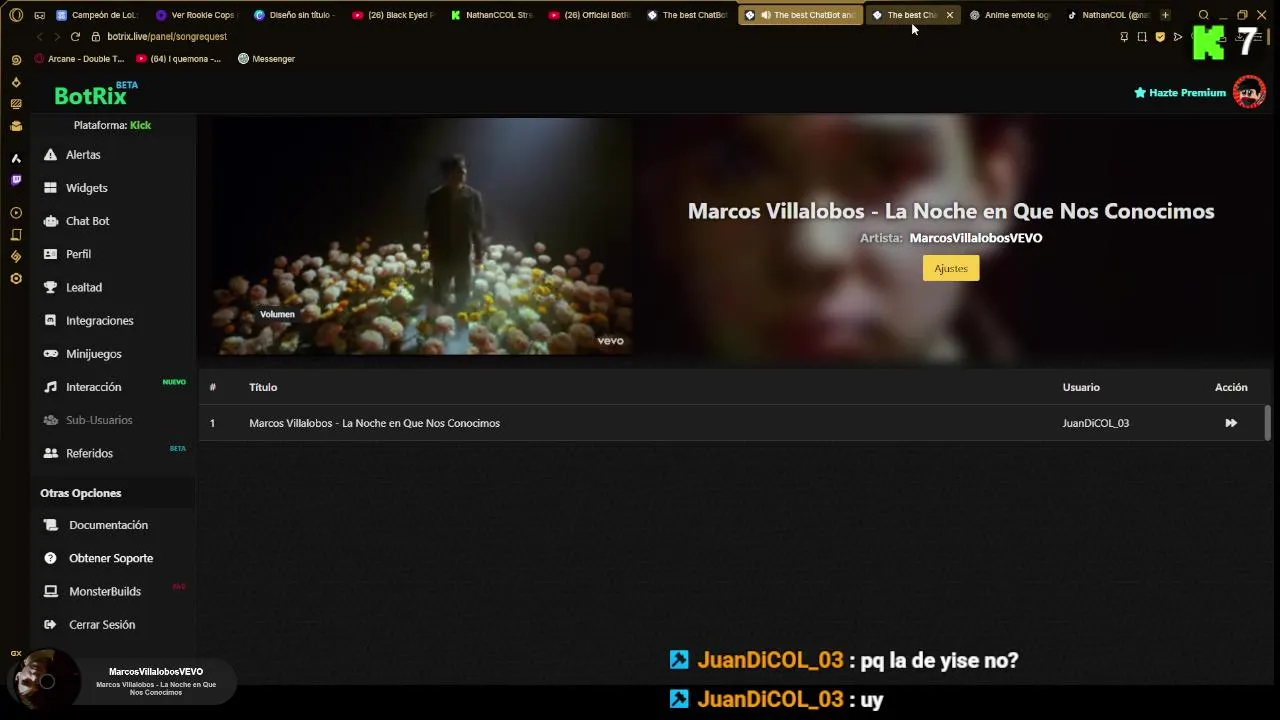Reload the page with the refresh icon
Viewport: 1280px width, 720px height.
tap(75, 36)
